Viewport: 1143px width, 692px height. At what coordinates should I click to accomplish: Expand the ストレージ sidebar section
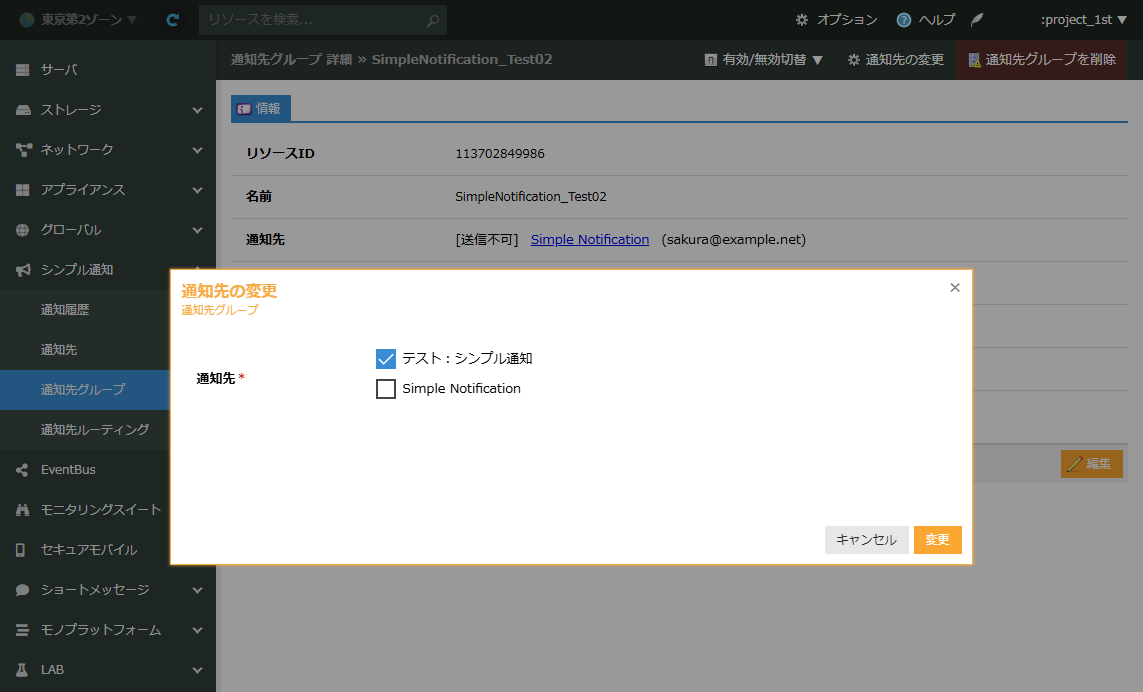(x=197, y=110)
